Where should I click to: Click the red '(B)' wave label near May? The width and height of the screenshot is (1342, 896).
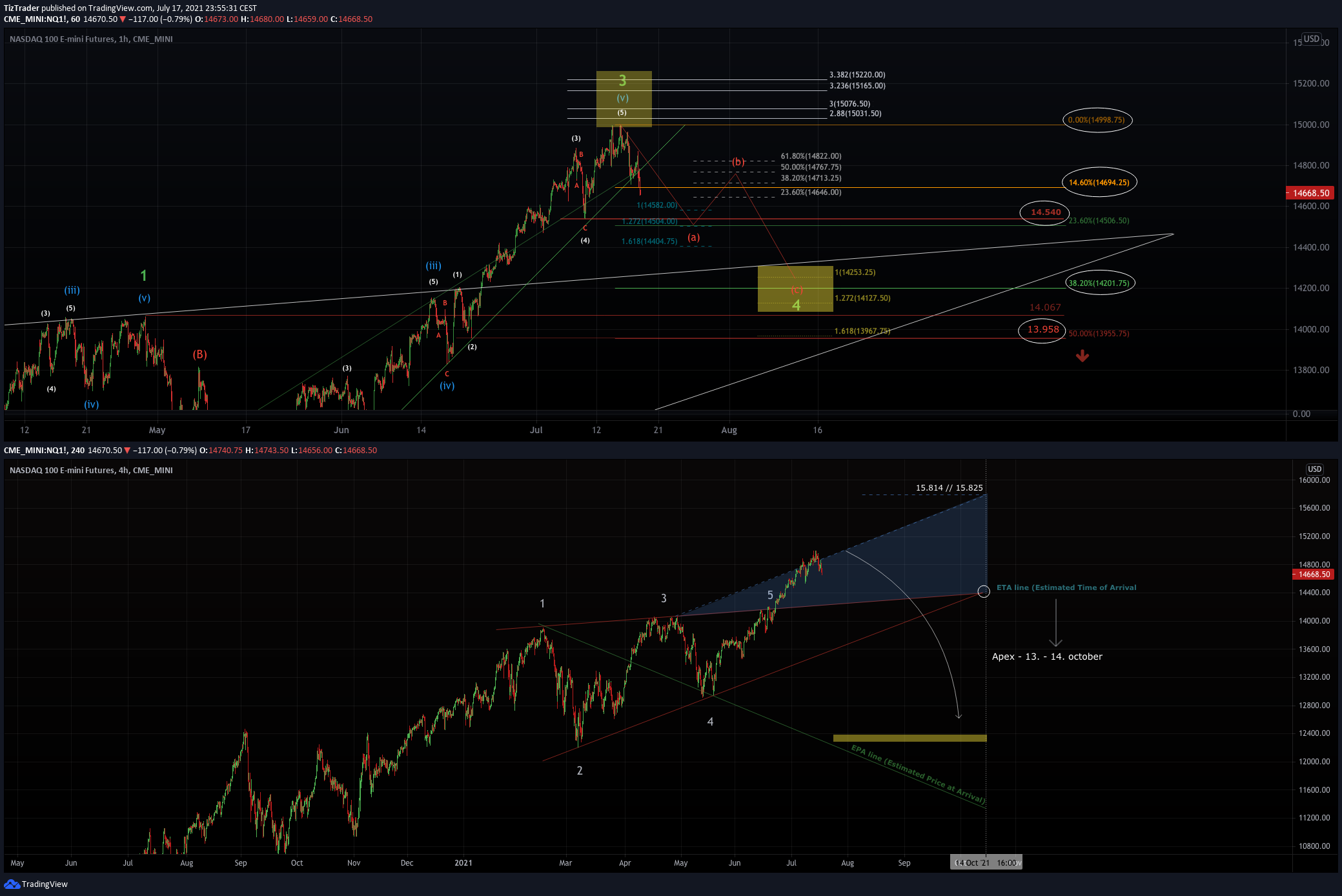click(x=199, y=354)
